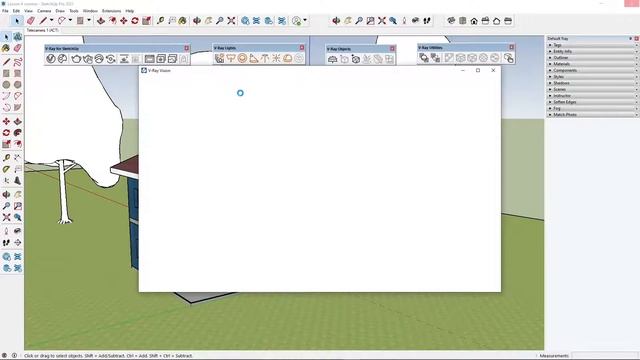Screen dimensions: 640x360
Task: Select the Circle tool in left toolbar
Action: (6, 84)
